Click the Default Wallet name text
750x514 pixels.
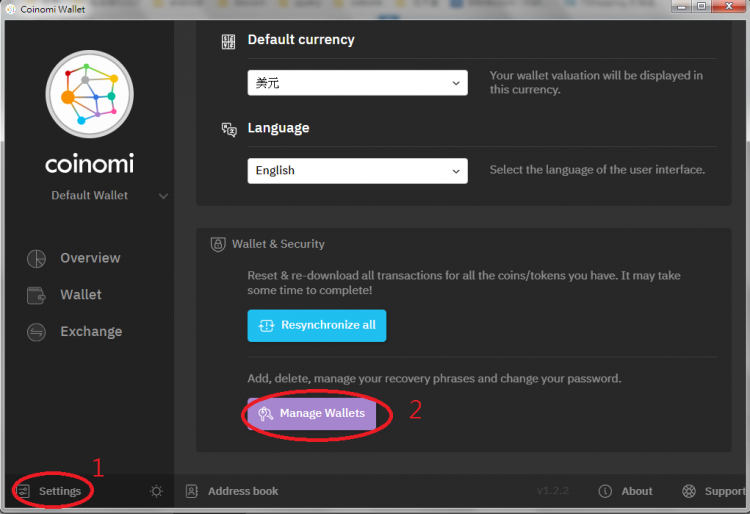[89, 196]
